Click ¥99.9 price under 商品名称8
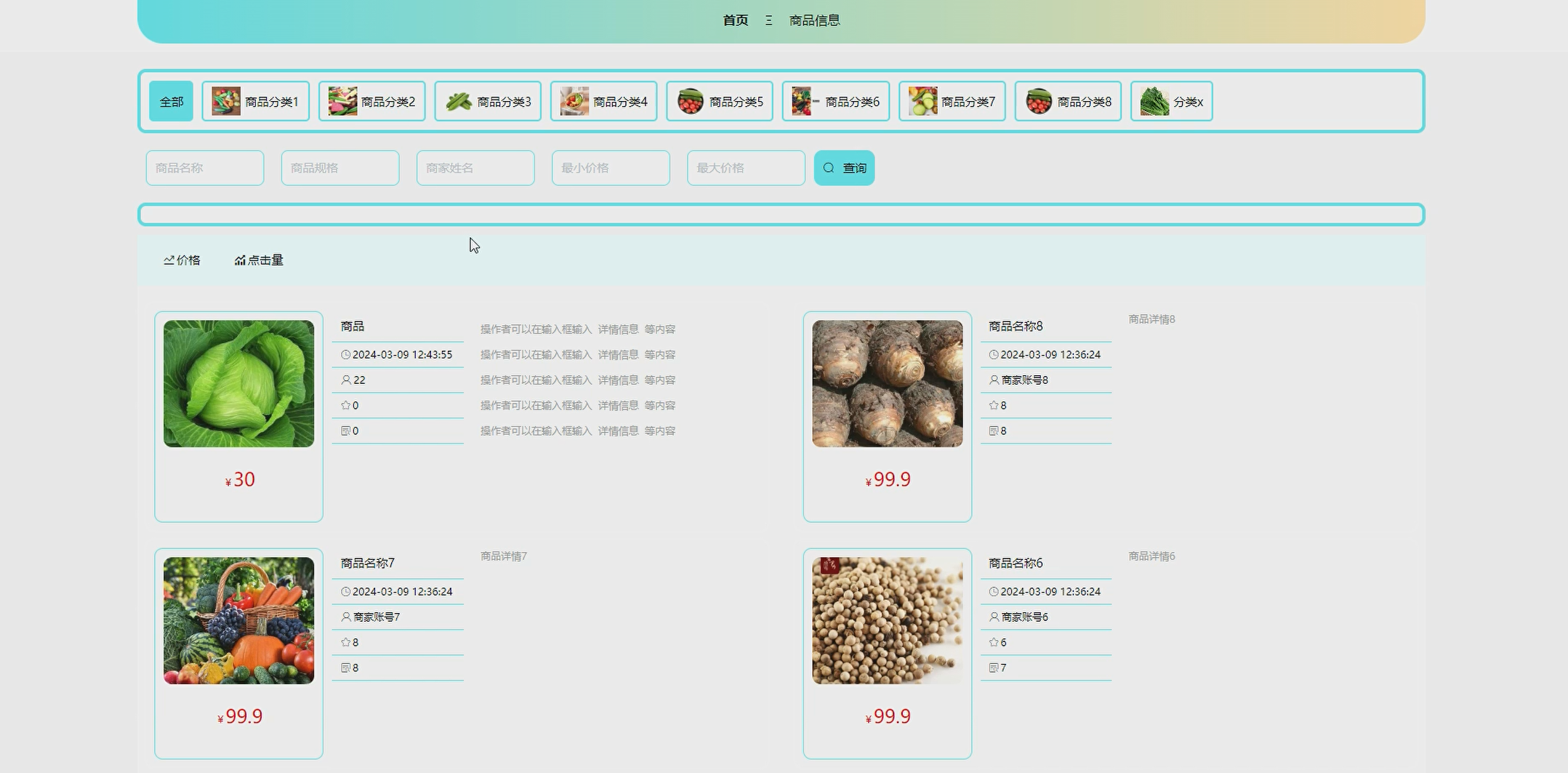This screenshot has width=1568, height=773. 888,480
